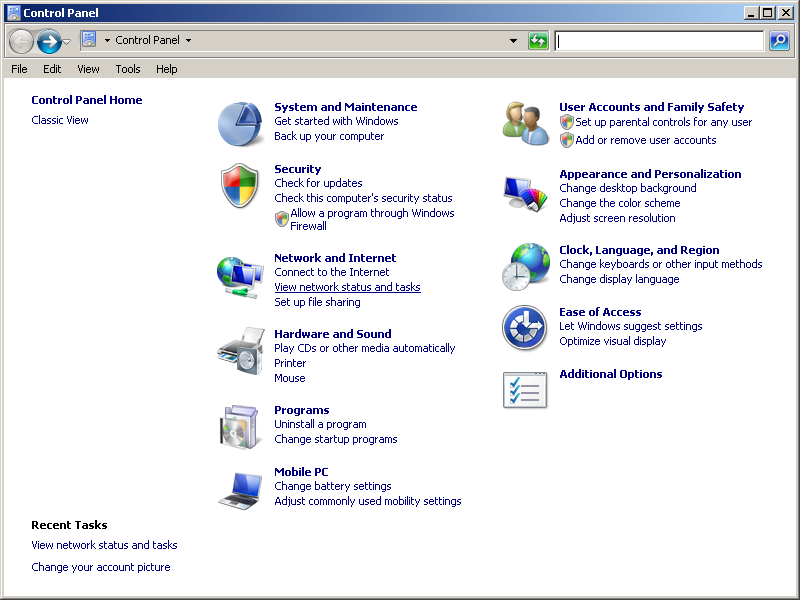The height and width of the screenshot is (600, 800).
Task: Click the Hardware and Sound printer icon
Action: [x=241, y=352]
